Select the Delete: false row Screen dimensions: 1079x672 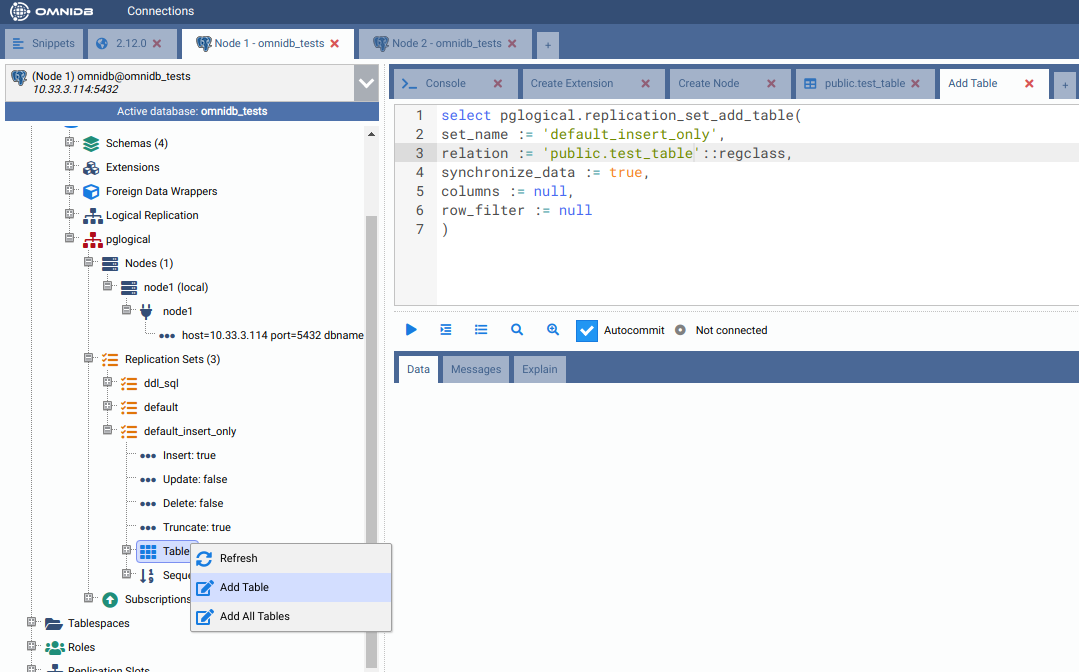193,503
